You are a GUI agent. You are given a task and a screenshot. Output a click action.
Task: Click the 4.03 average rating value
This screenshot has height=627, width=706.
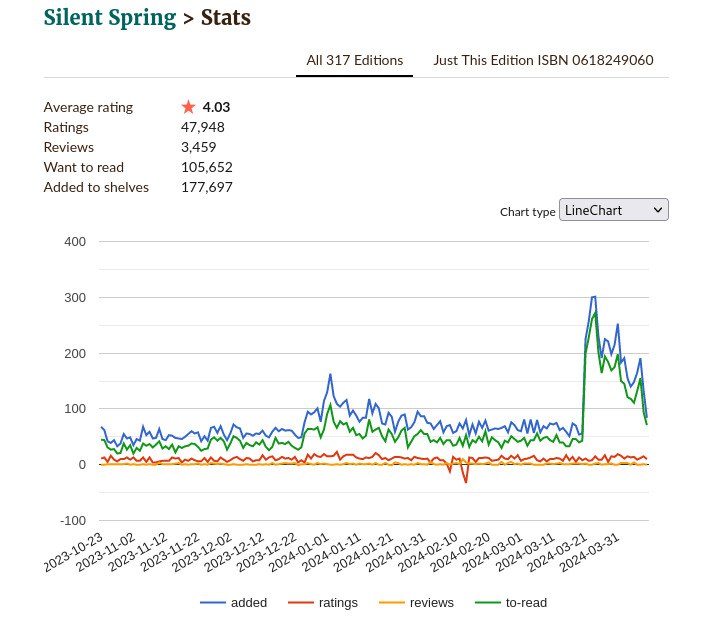(x=216, y=107)
